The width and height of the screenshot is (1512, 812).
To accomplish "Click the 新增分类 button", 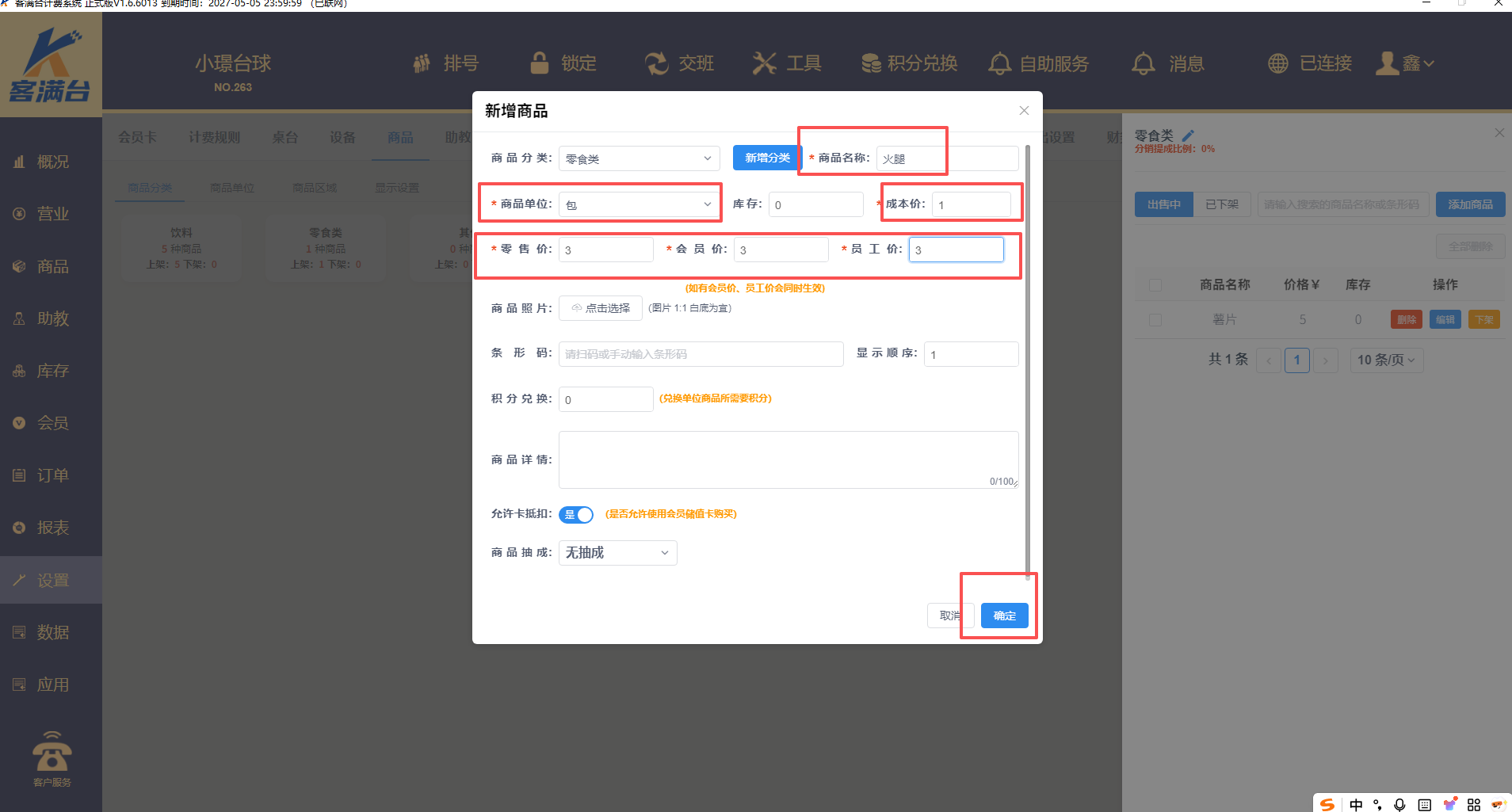I will click(x=767, y=158).
